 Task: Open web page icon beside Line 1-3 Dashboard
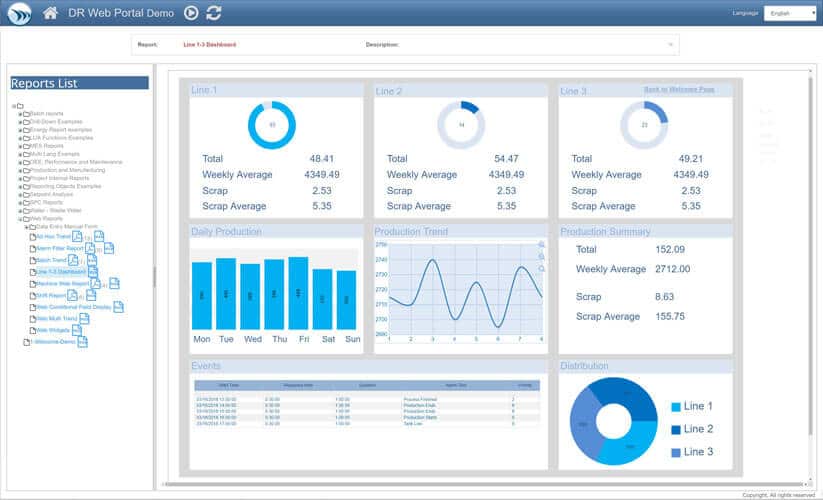click(x=93, y=272)
